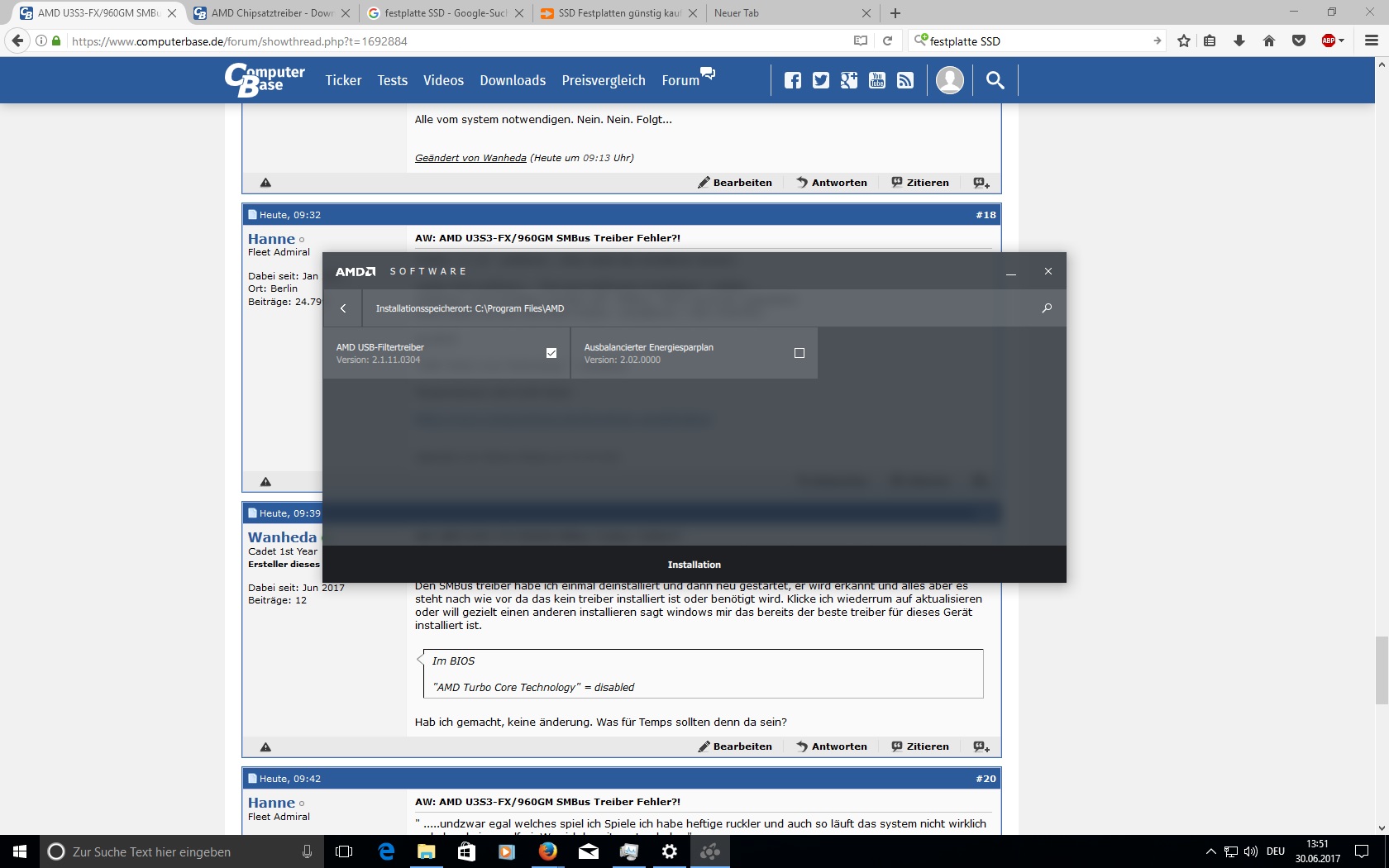Open Wanheda profile link
Viewport: 1389px width, 868px height.
pos(282,537)
